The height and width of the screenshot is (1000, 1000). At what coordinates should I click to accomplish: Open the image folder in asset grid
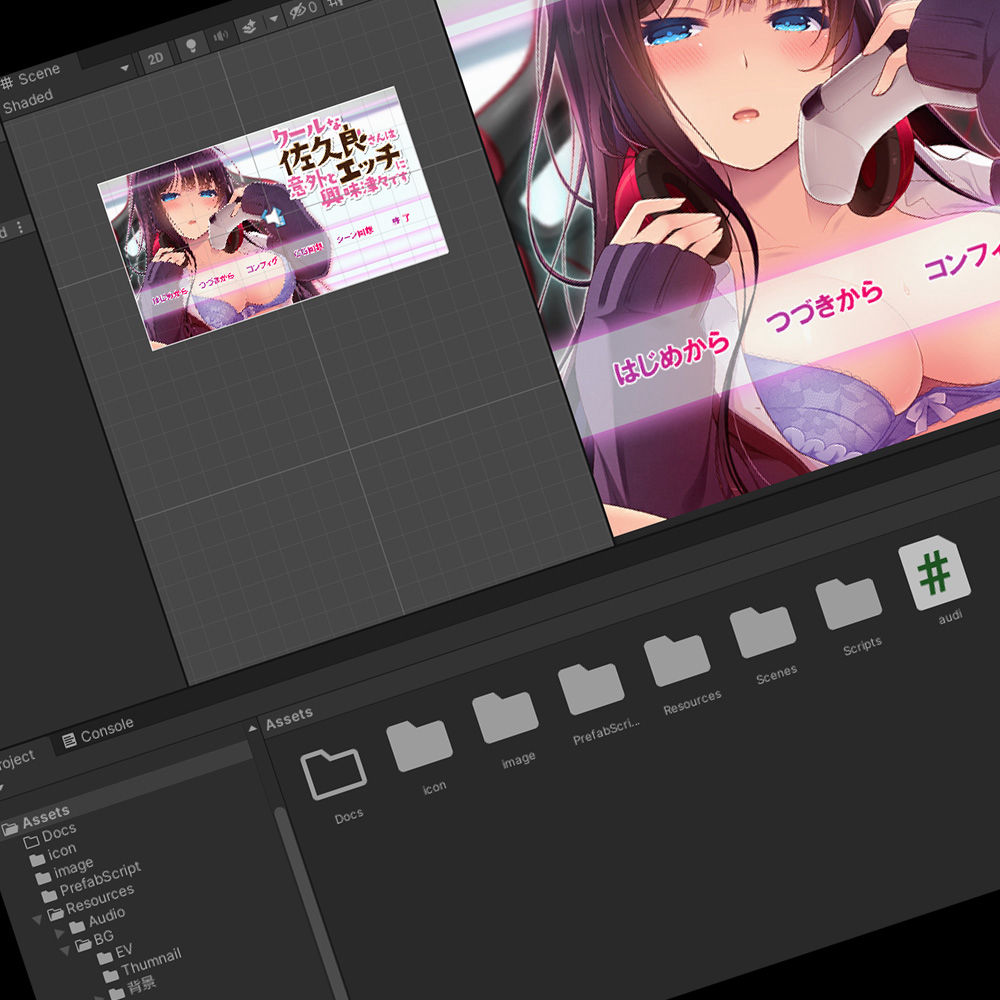point(505,717)
